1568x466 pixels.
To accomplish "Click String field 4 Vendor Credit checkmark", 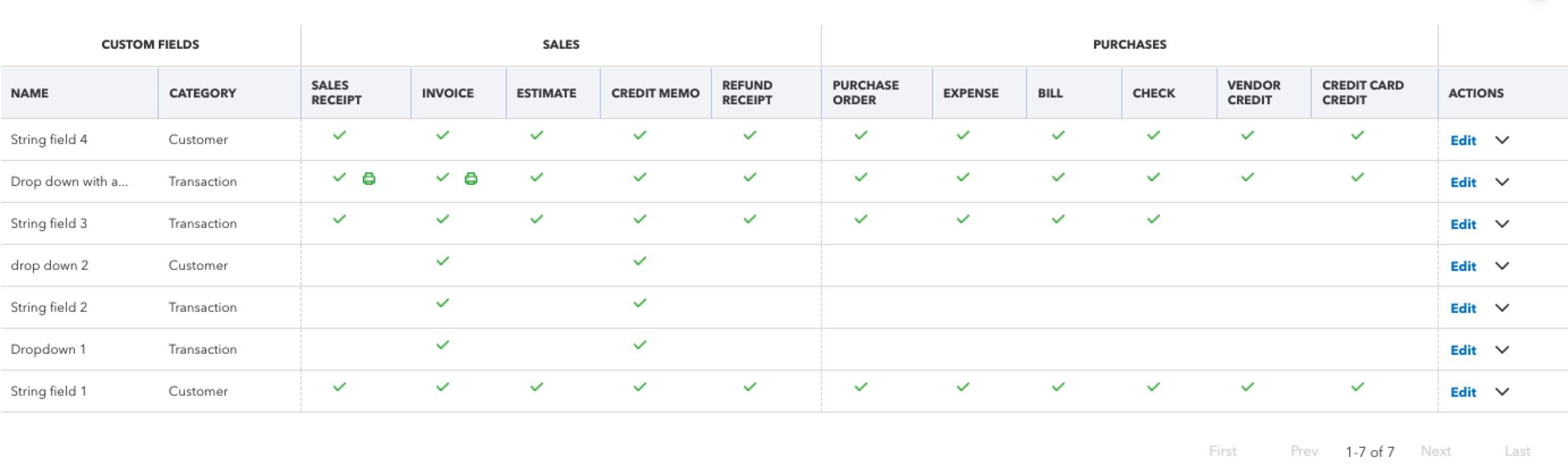I will coord(1247,135).
